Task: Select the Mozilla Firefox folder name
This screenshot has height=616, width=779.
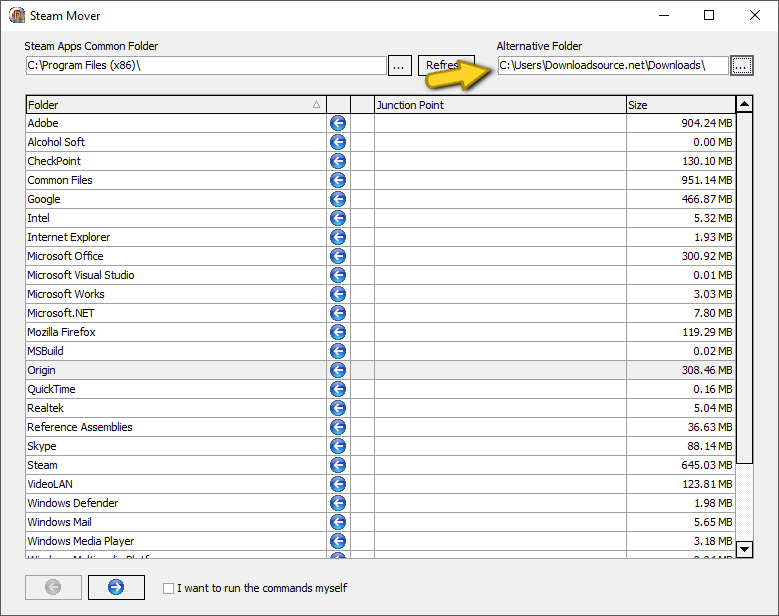Action: click(61, 332)
